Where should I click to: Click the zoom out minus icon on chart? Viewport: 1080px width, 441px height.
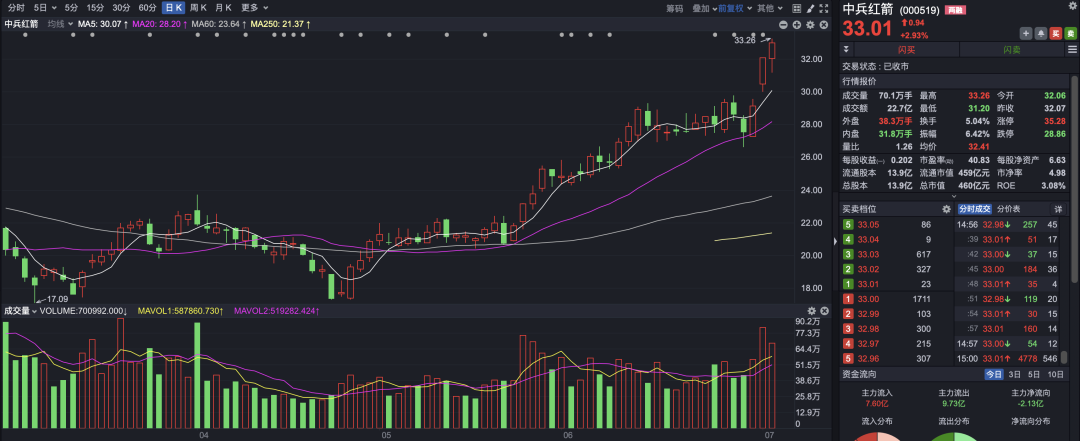point(783,24)
